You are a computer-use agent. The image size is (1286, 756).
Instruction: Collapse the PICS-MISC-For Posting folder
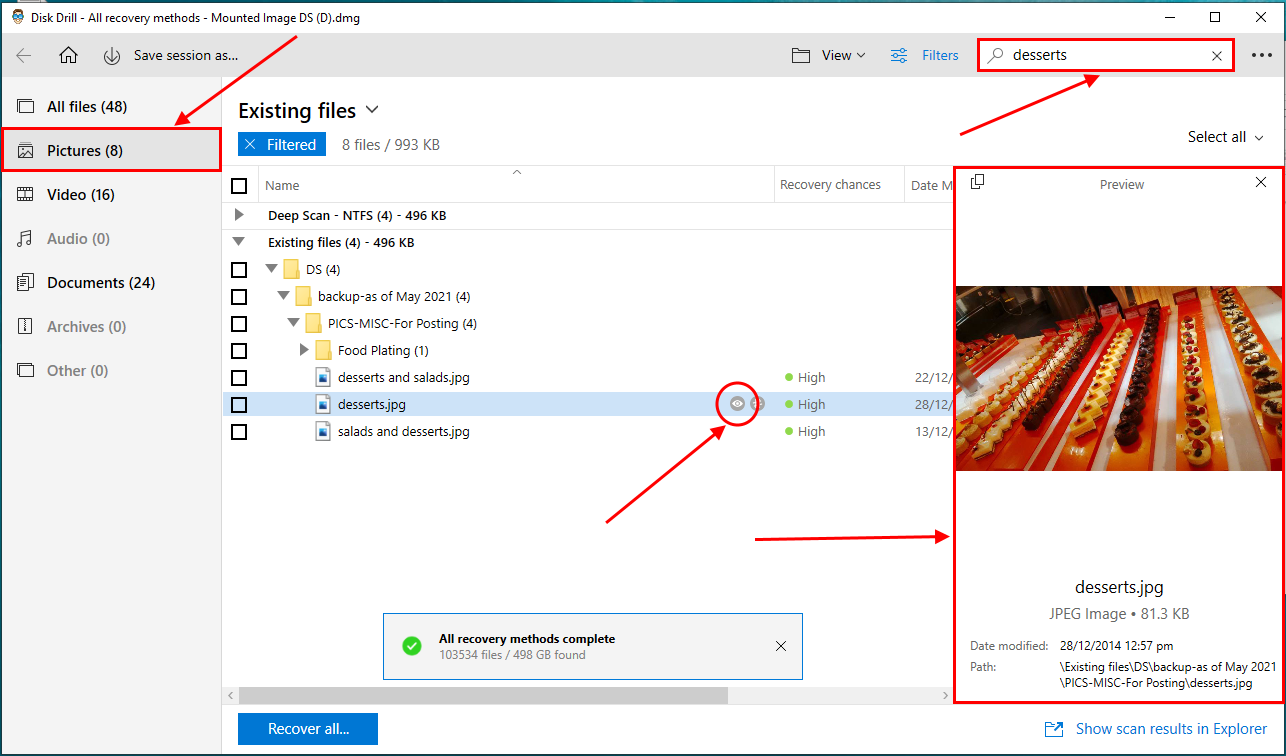tap(293, 323)
